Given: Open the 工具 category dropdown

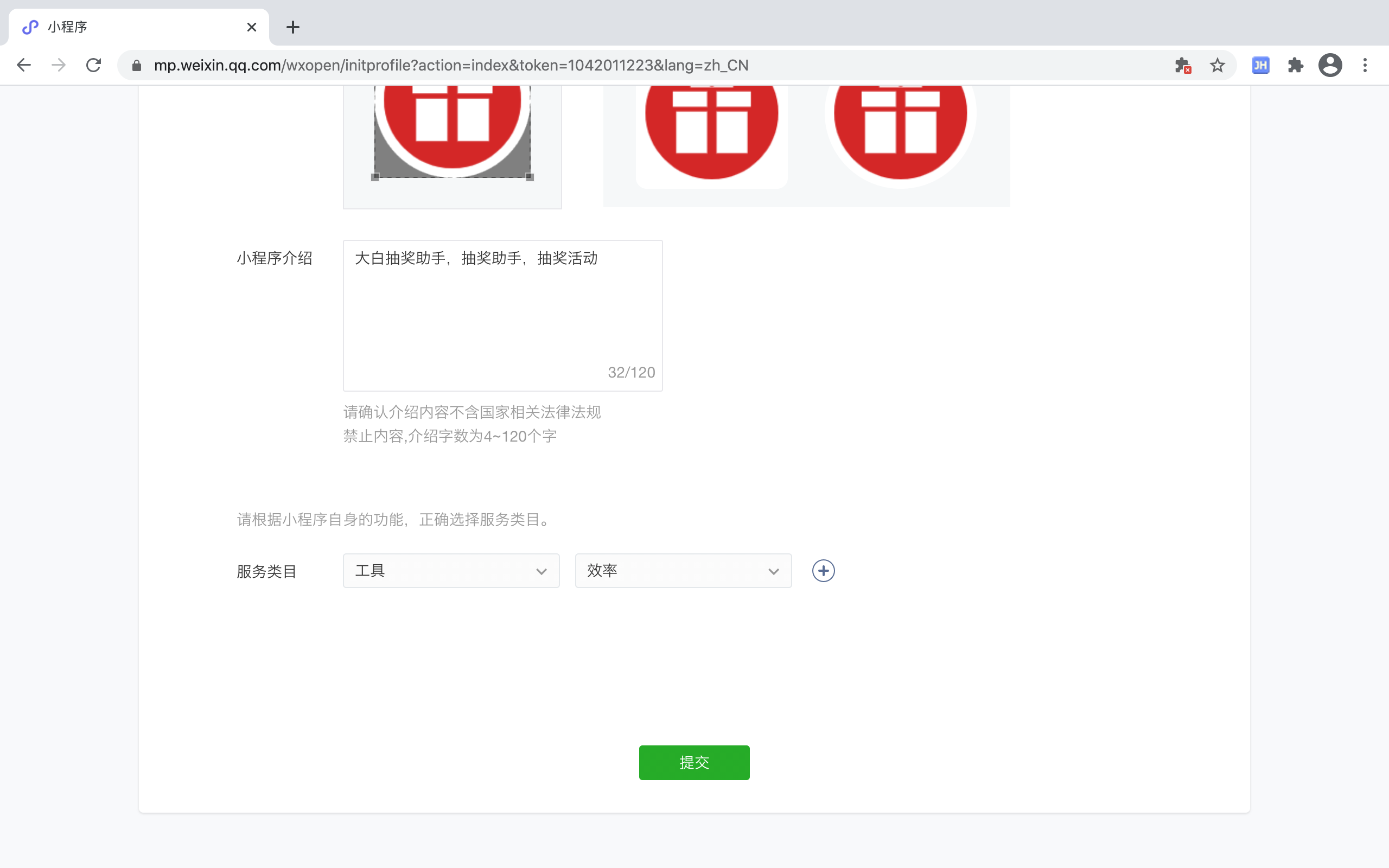Looking at the screenshot, I should 450,571.
